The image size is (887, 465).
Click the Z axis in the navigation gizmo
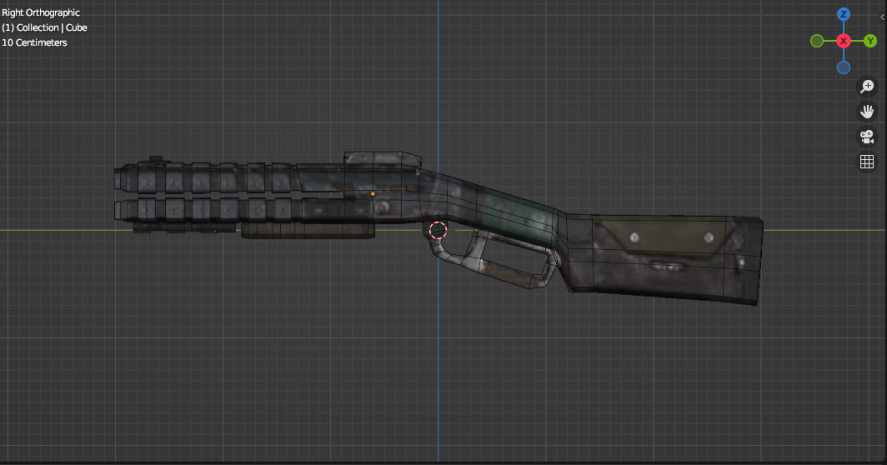coord(843,14)
